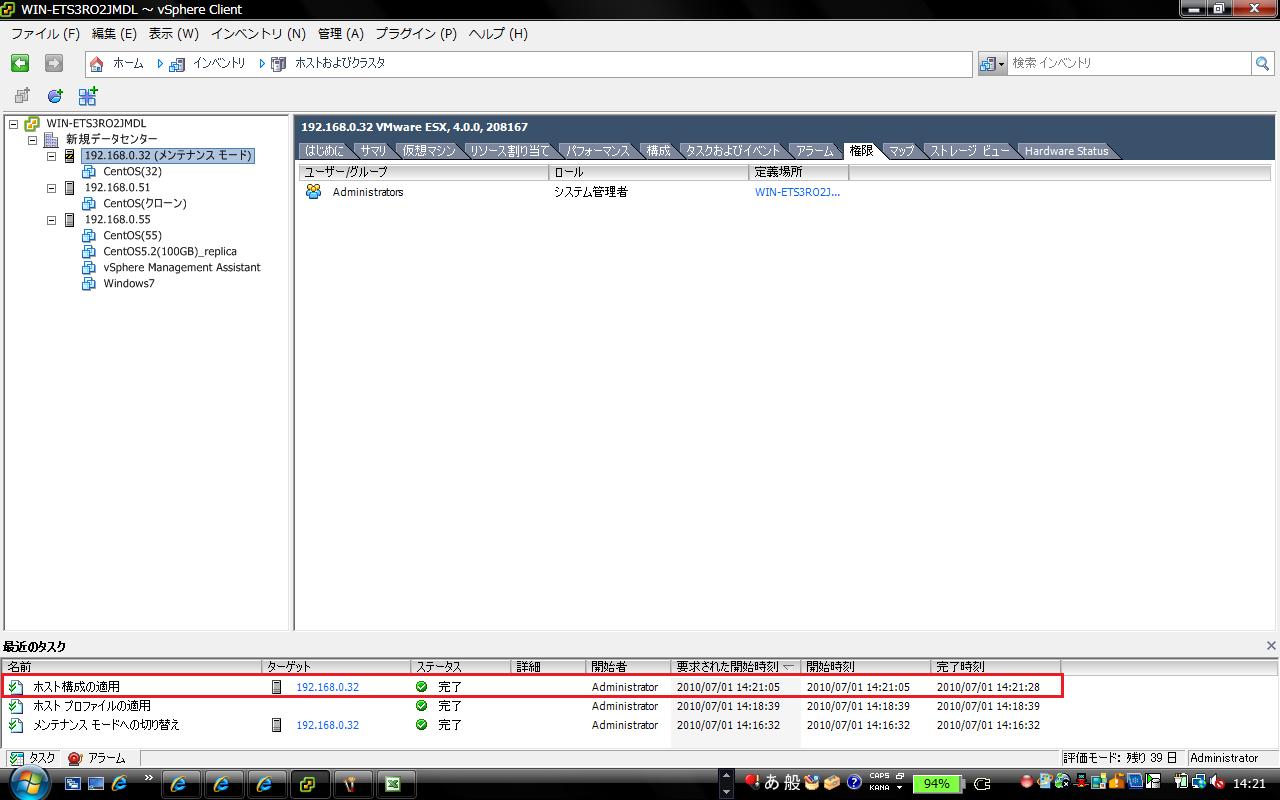
Task: Click the search magnifier button
Action: [x=1263, y=63]
